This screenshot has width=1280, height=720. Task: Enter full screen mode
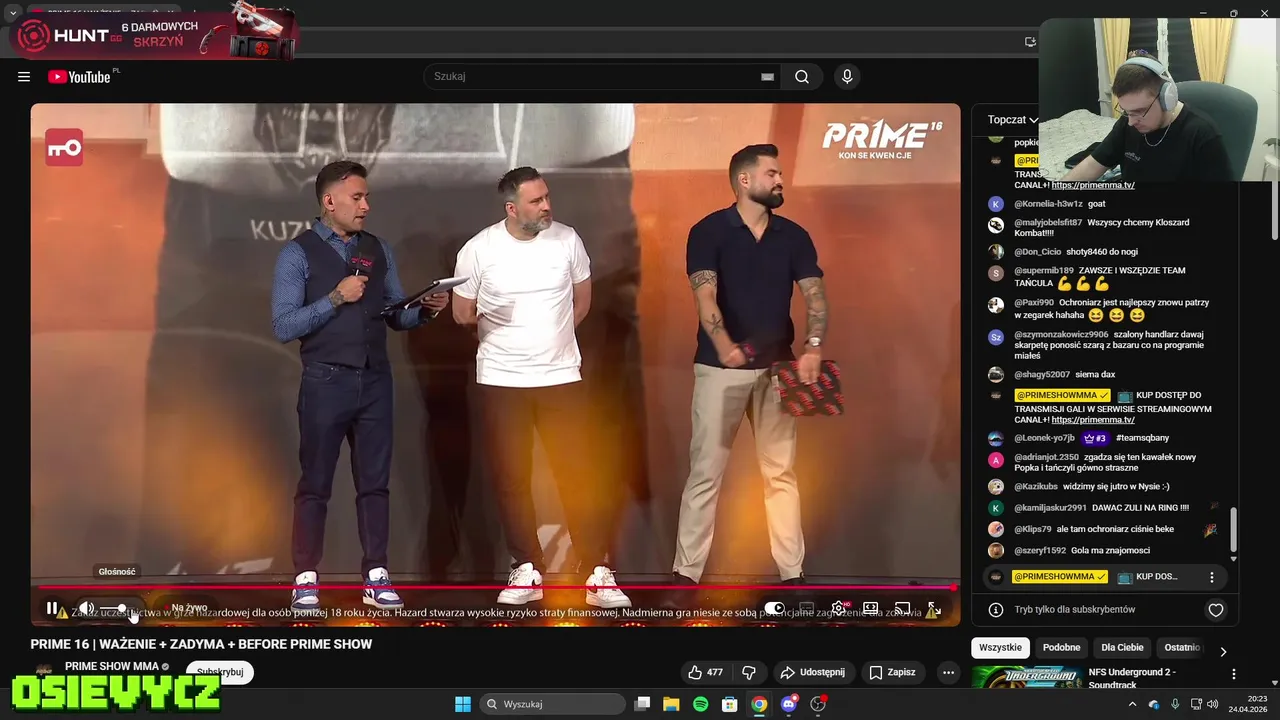click(x=934, y=608)
